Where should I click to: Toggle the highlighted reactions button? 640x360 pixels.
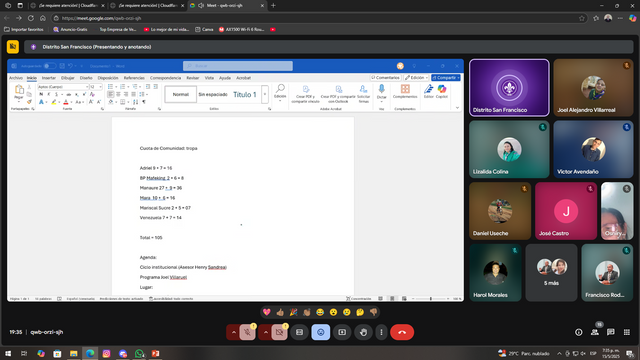tap(321, 332)
